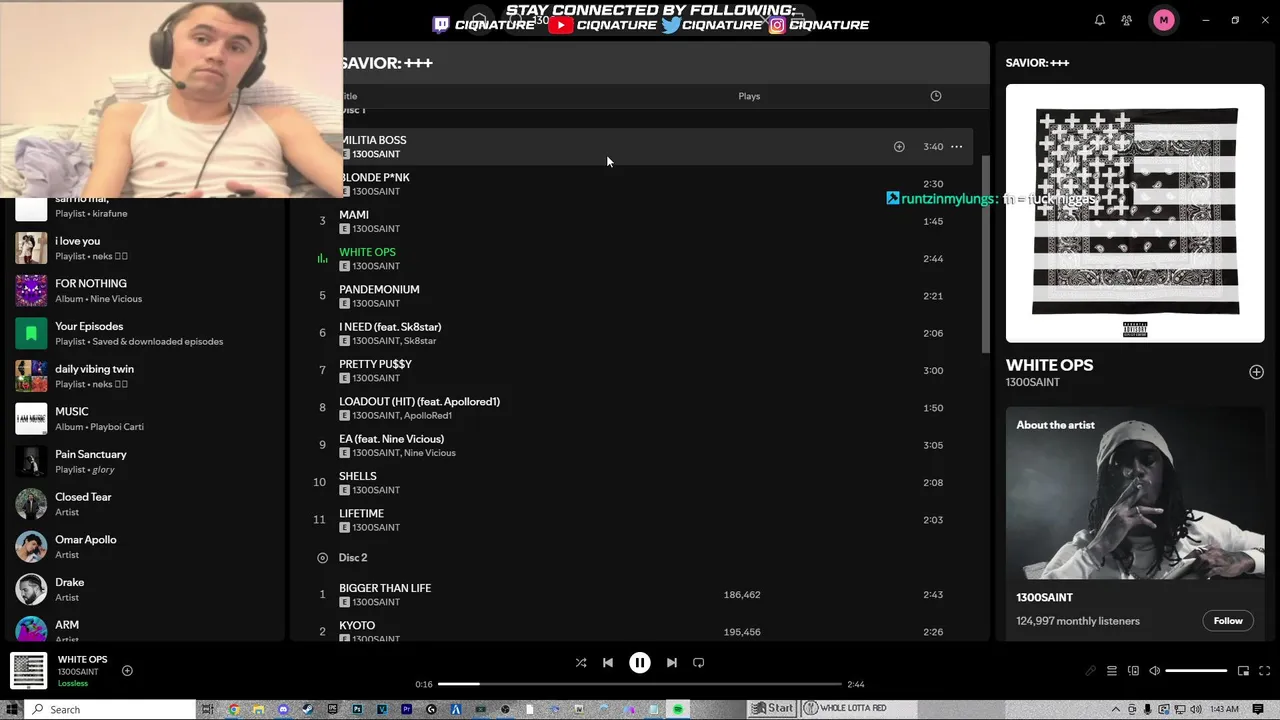Open Sk8star artist link
The width and height of the screenshot is (1280, 720).
coord(420,341)
